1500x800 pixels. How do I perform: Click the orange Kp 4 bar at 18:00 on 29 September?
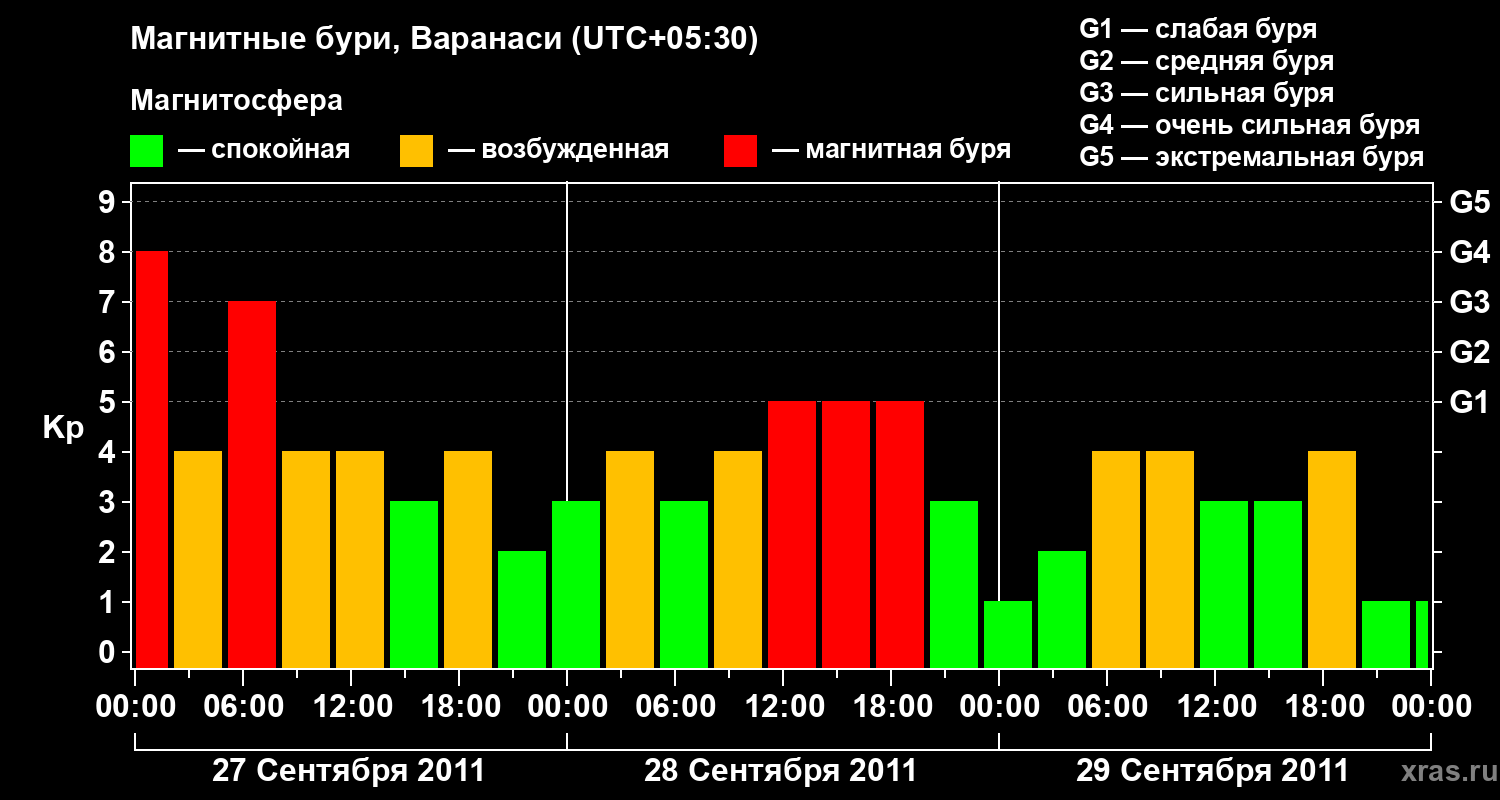(1332, 559)
